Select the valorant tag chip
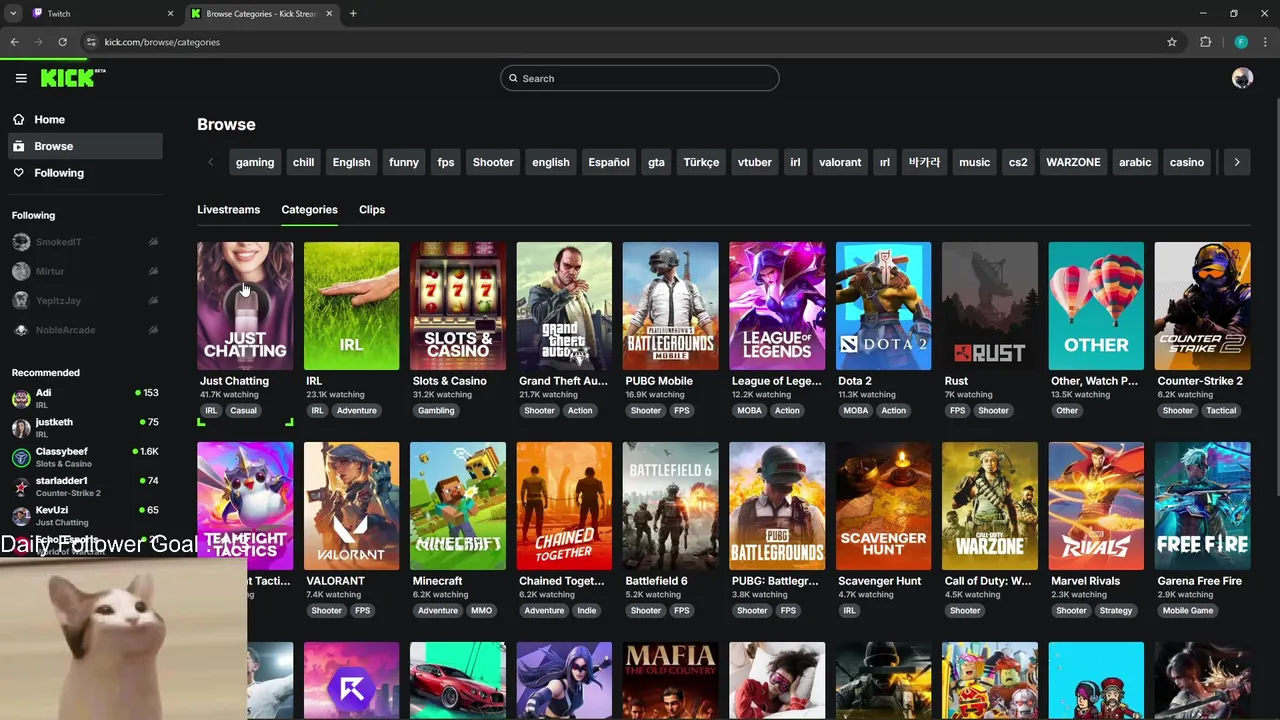The width and height of the screenshot is (1280, 720). 840,162
